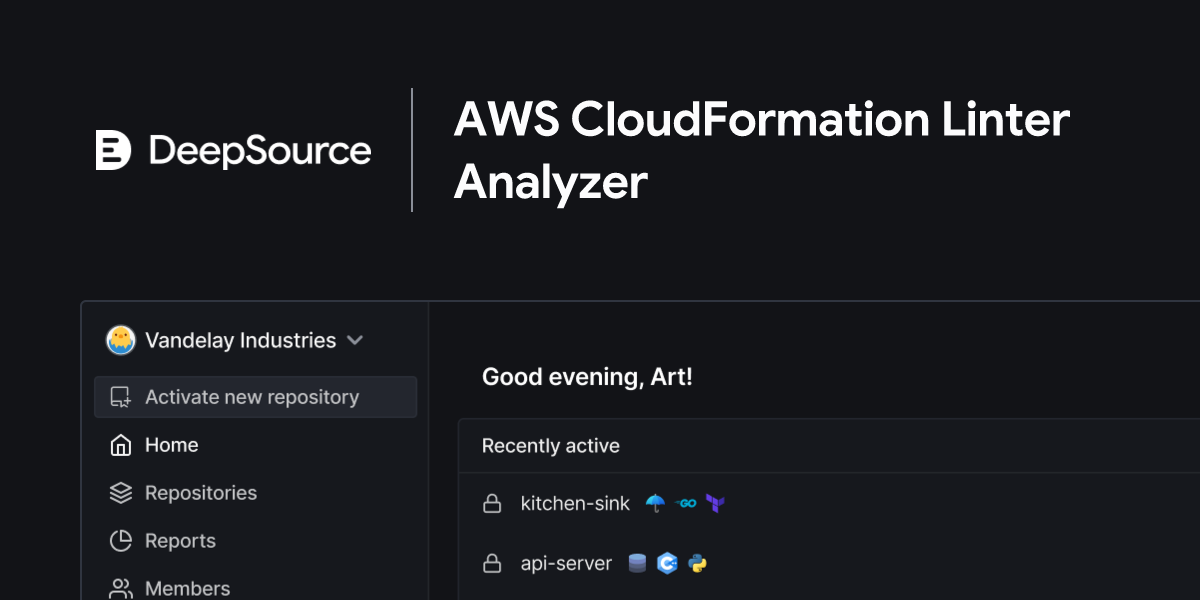Click the lock icon beside api-server
1200x600 pixels.
[x=492, y=563]
